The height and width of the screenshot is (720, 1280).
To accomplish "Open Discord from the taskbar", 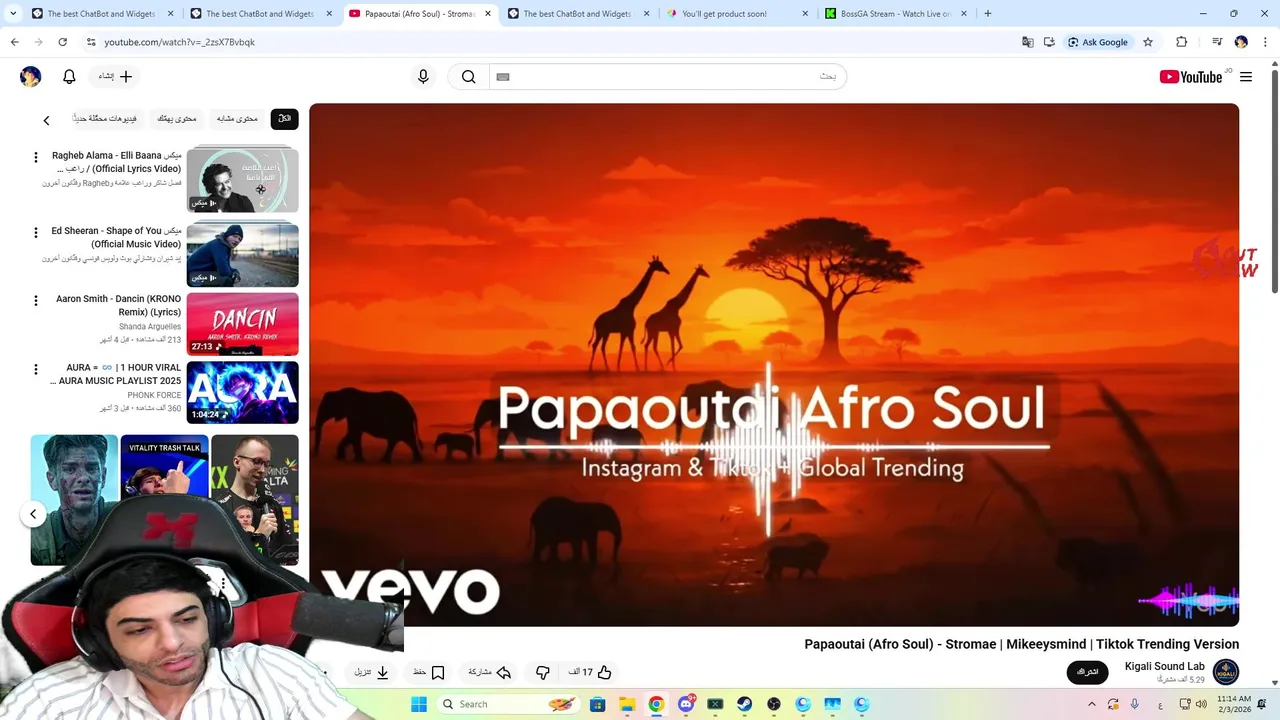I will point(686,704).
